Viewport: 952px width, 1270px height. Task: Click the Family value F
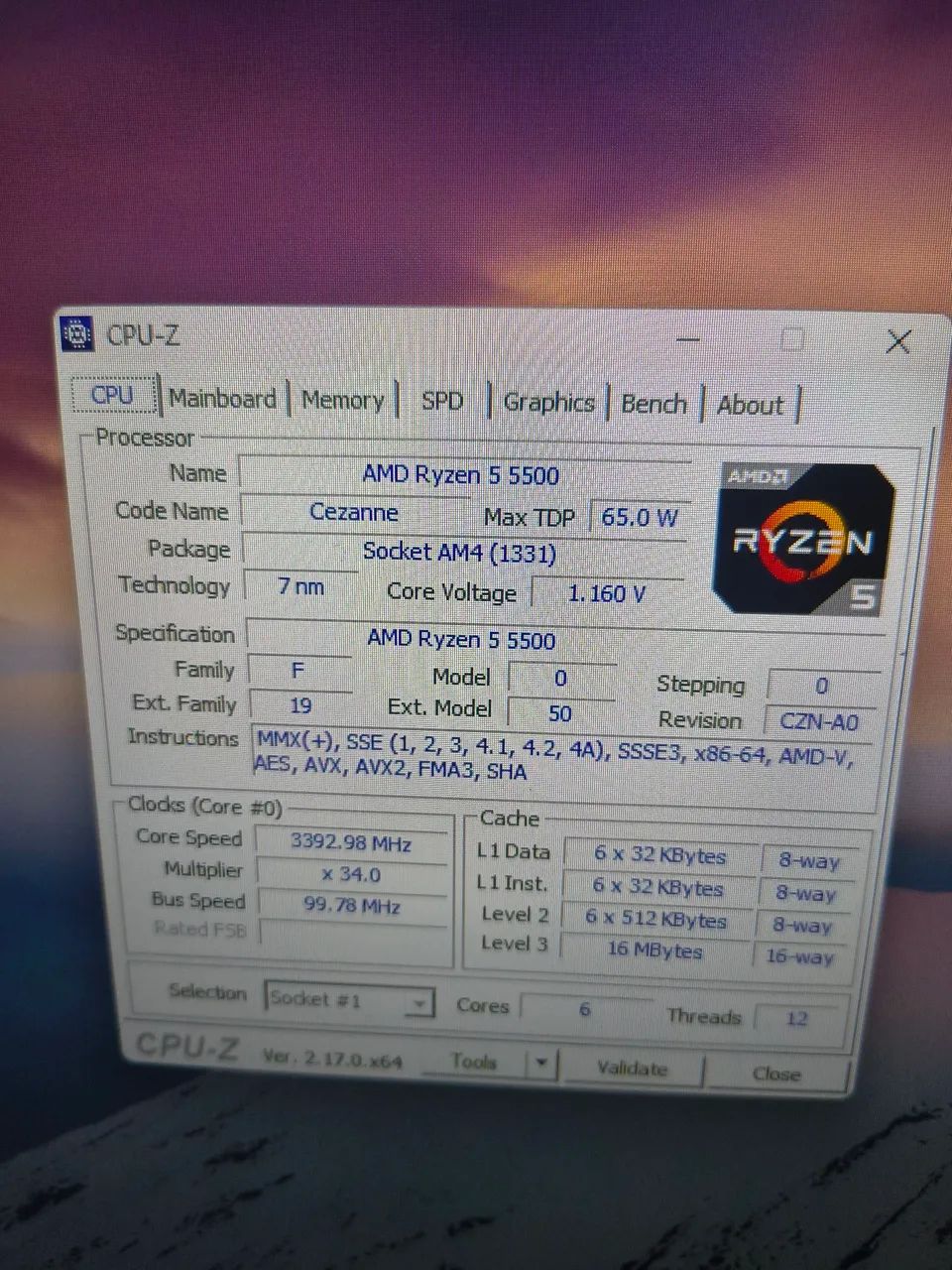pos(298,671)
